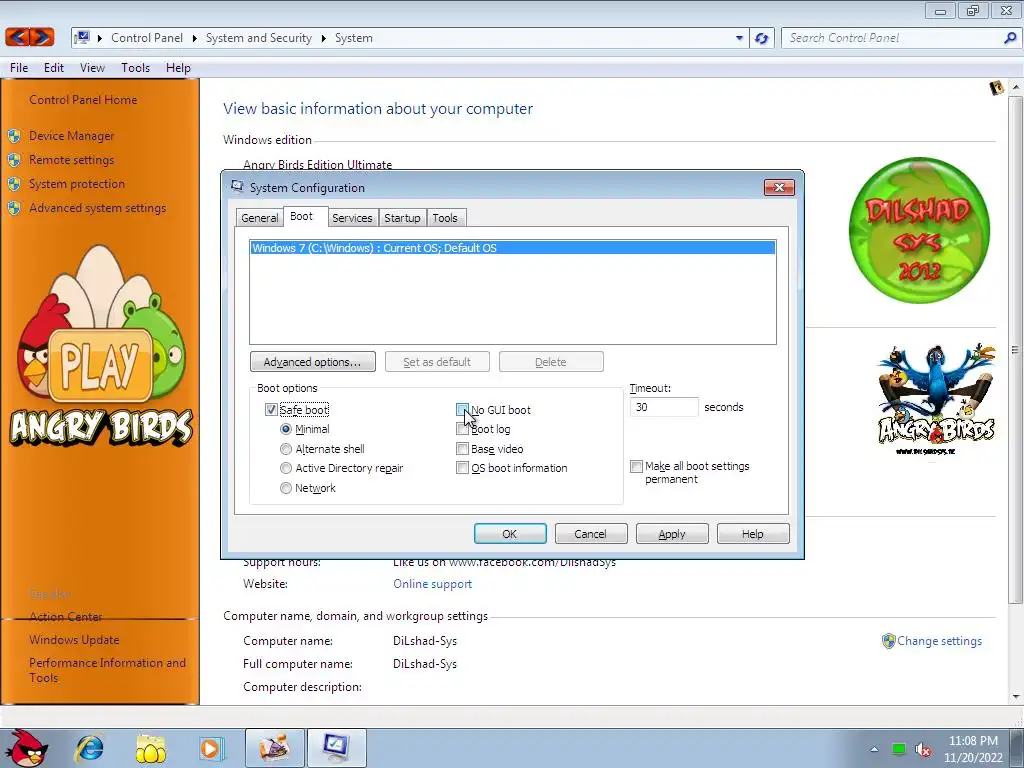Click the shield icon beside Change settings
The image size is (1024, 768).
pos(888,641)
